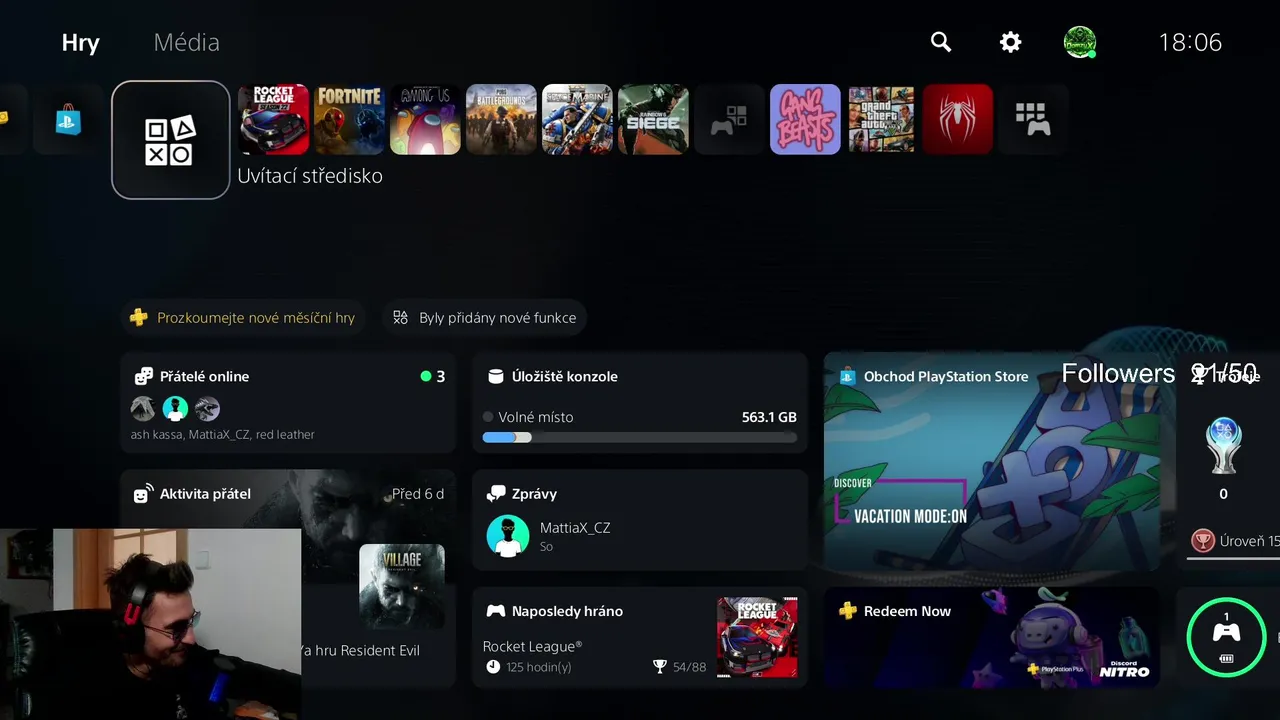Open the search magnifier icon
1280x720 pixels.
coord(941,42)
